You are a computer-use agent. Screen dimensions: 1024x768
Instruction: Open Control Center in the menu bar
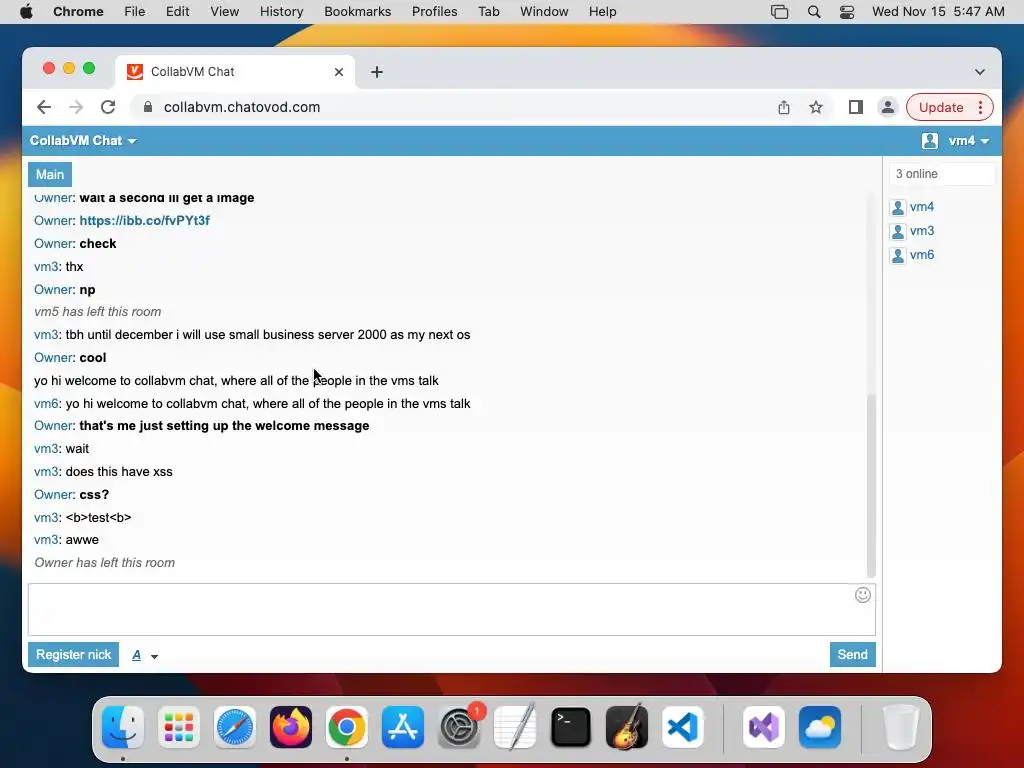click(847, 12)
